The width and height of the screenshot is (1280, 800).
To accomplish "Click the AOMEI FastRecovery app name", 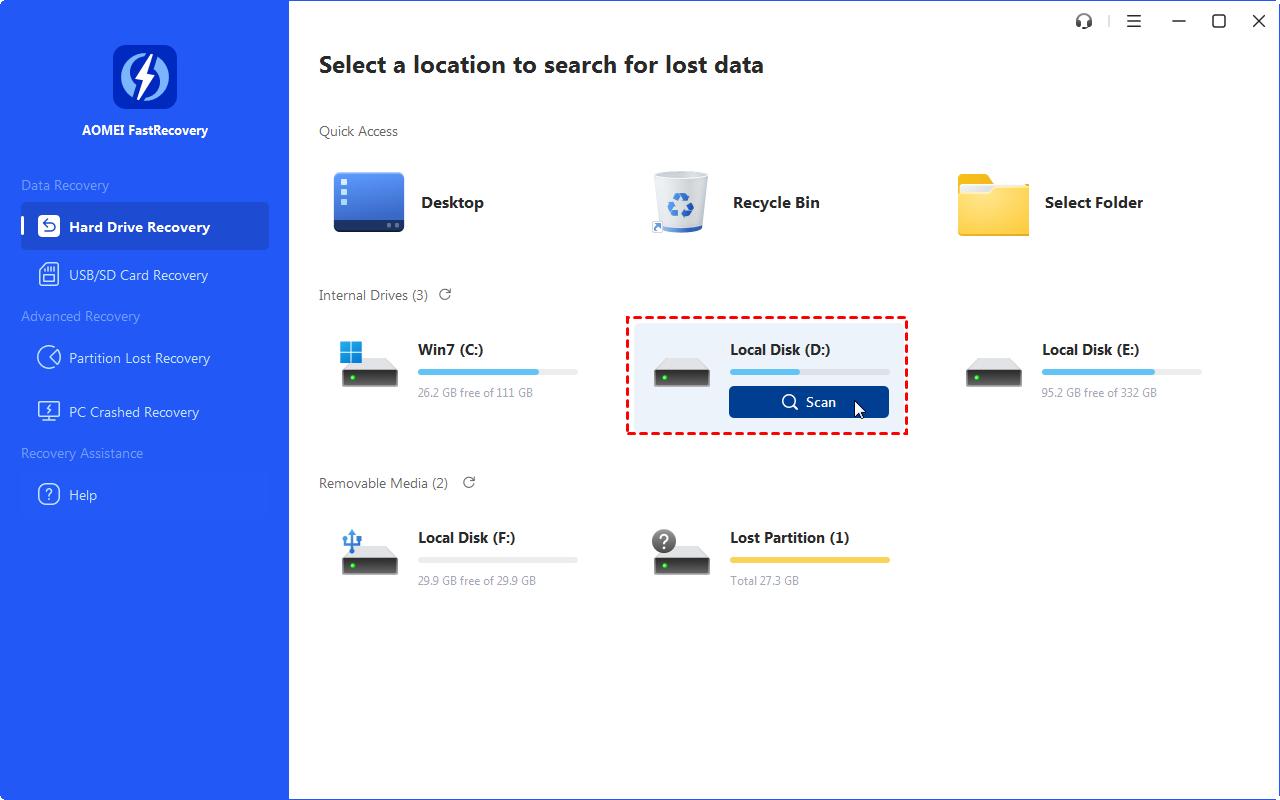I will 145,130.
